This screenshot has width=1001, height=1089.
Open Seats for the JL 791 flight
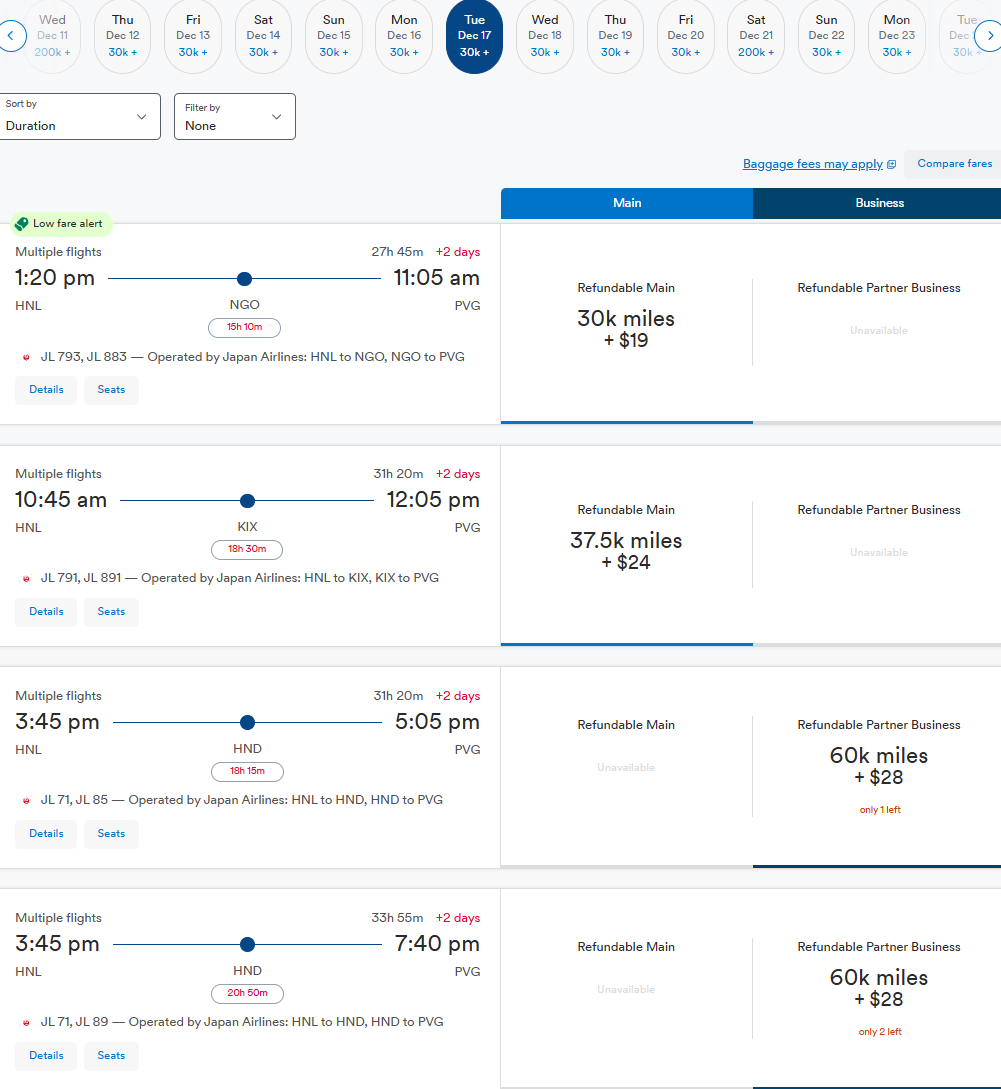pos(111,612)
